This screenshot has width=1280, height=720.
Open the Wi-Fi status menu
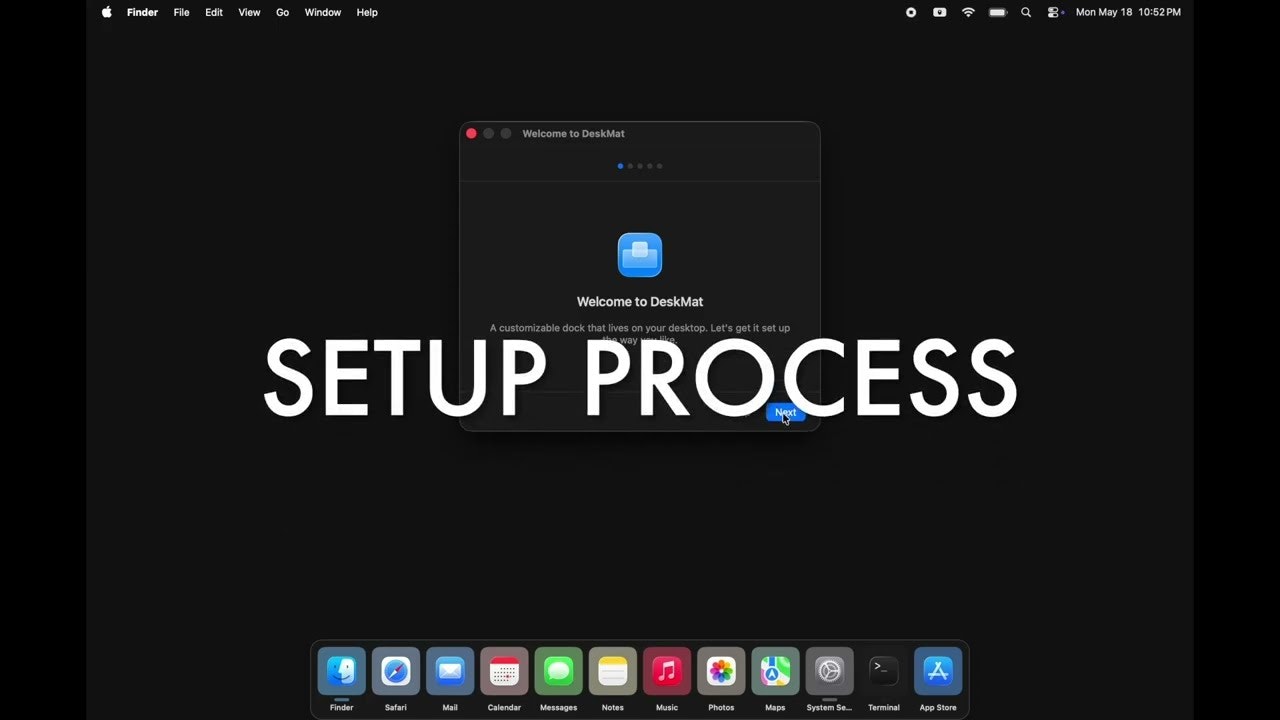pyautogui.click(x=968, y=12)
